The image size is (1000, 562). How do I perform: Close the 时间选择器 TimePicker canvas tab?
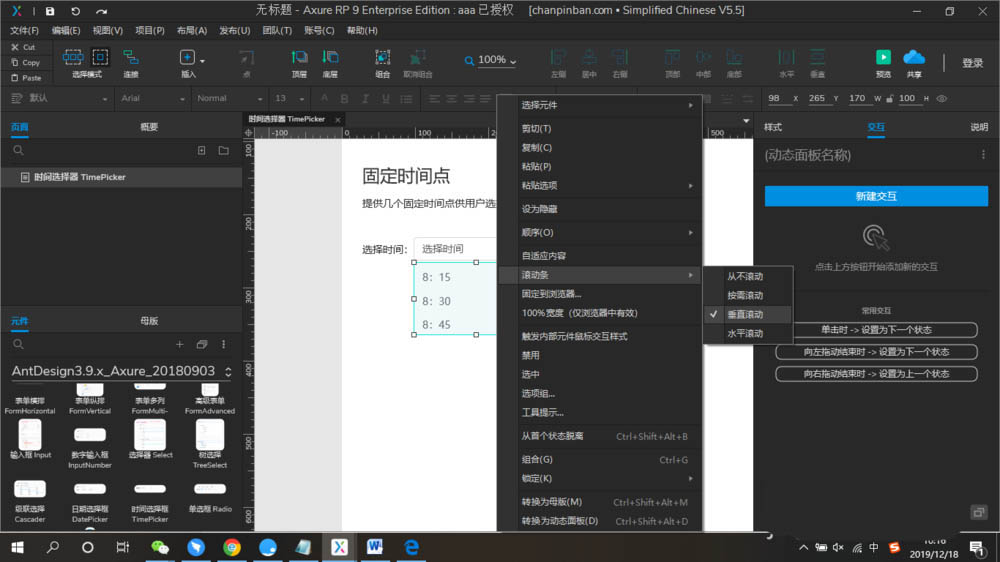point(337,119)
